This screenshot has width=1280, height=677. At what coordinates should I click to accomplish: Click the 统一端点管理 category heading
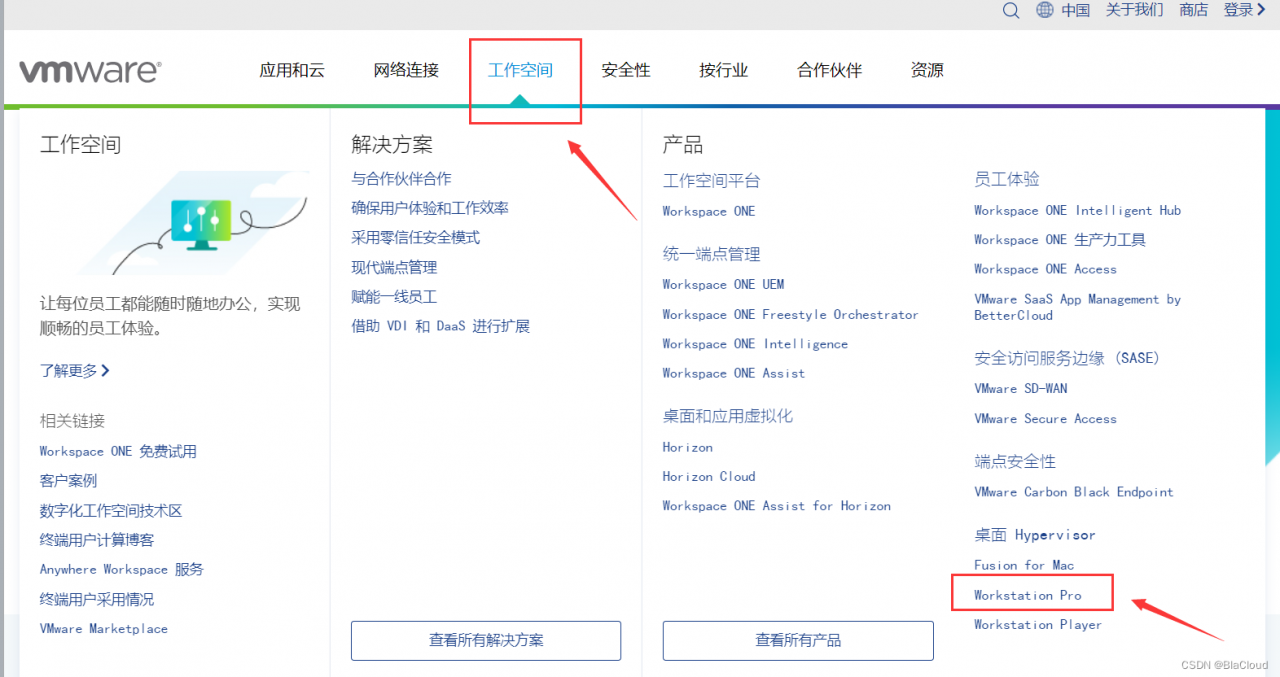(711, 254)
